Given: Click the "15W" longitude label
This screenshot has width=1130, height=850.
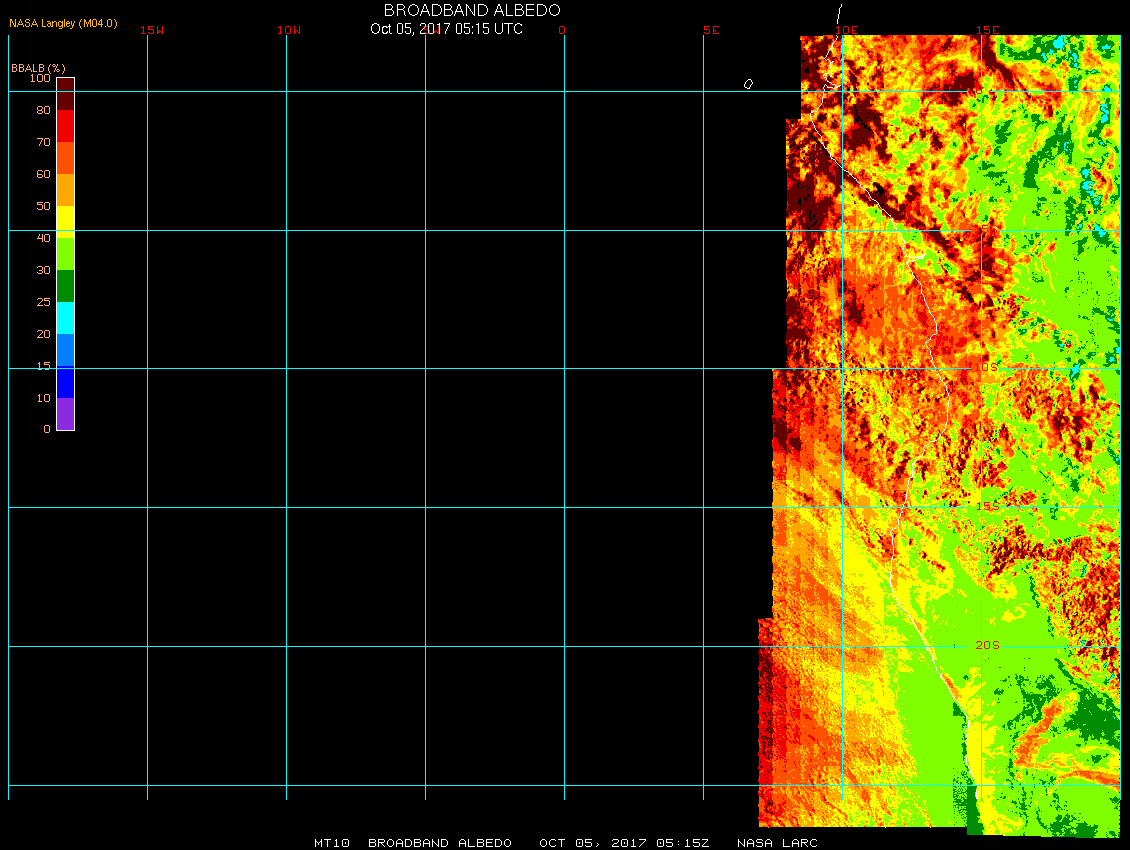Looking at the screenshot, I should [152, 30].
